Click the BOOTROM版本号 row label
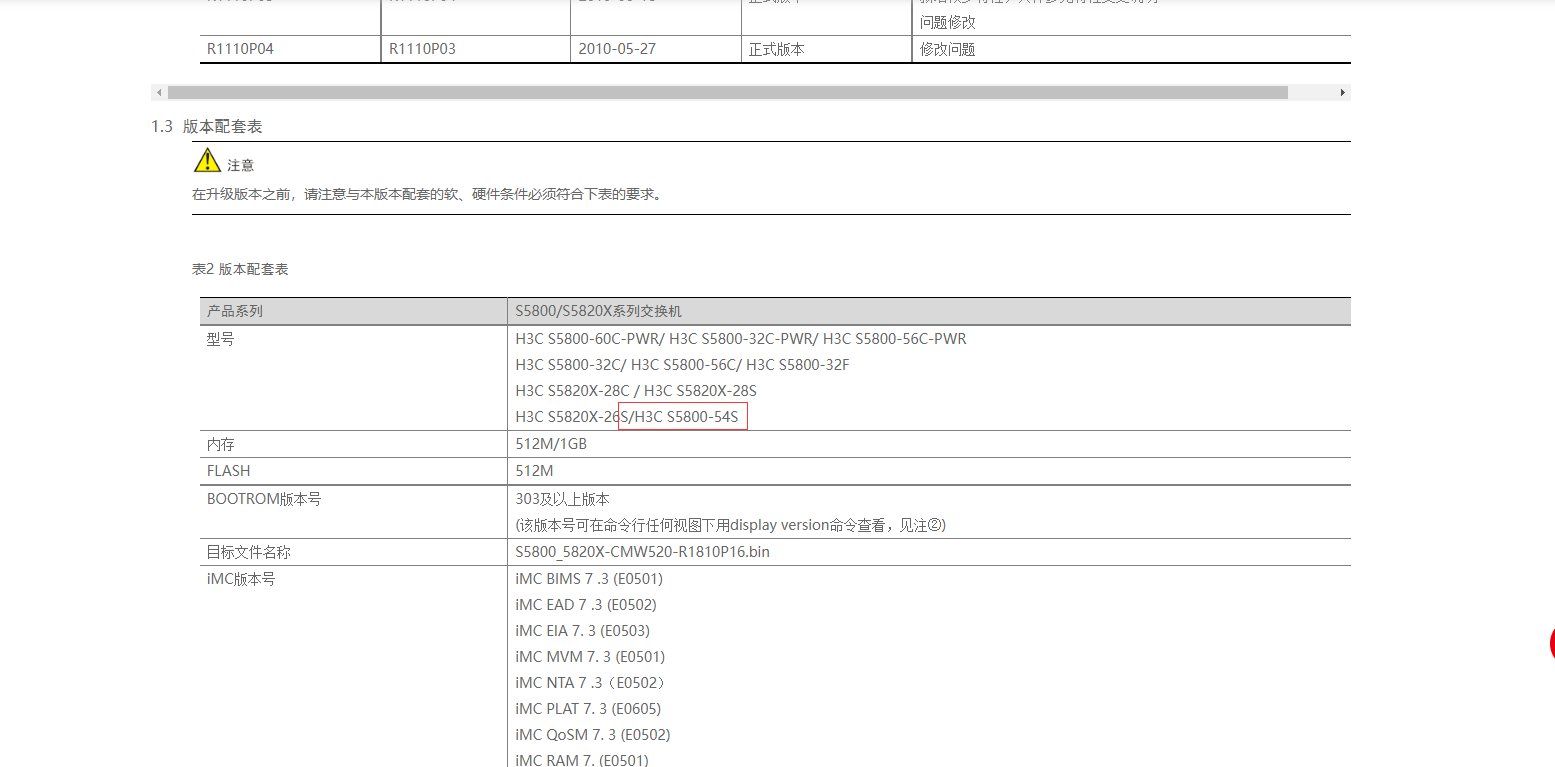Image resolution: width=1555 pixels, height=767 pixels. pos(264,498)
